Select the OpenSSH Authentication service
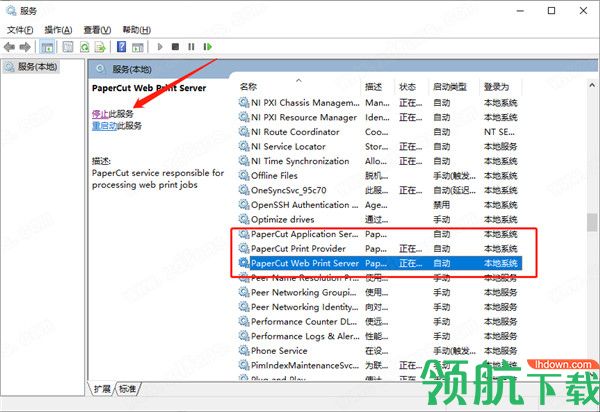Image resolution: width=600 pixels, height=412 pixels. pyautogui.click(x=379, y=205)
